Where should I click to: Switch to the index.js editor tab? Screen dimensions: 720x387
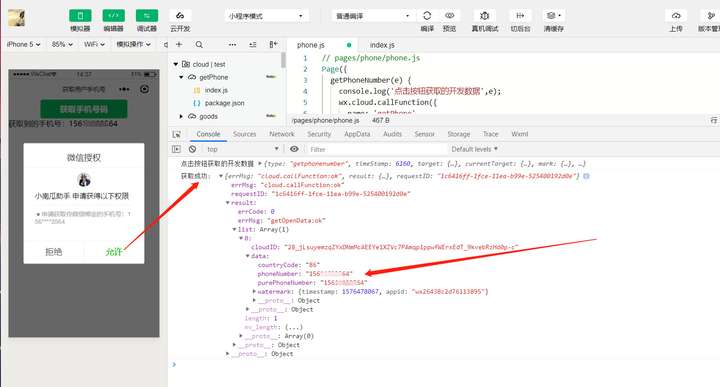tap(382, 45)
